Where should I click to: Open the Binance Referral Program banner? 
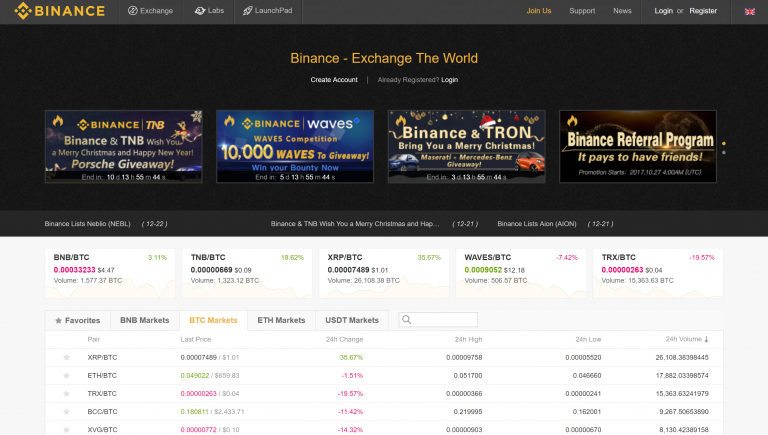click(x=638, y=146)
